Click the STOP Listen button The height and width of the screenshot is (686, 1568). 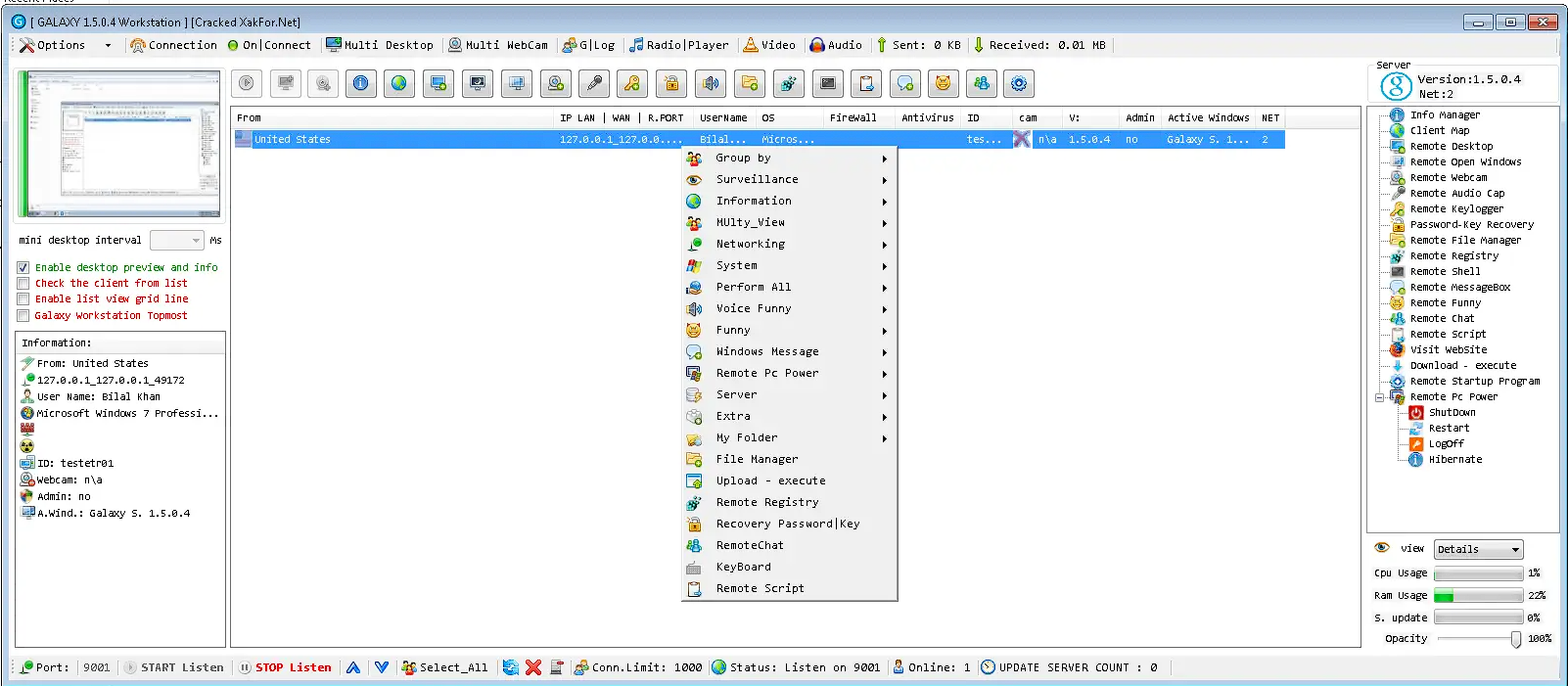tap(286, 667)
